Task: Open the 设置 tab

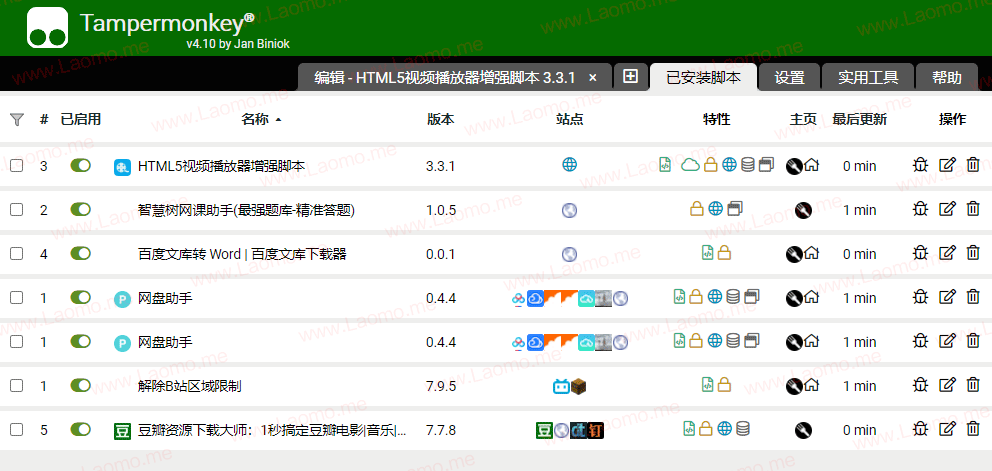Action: (x=790, y=77)
